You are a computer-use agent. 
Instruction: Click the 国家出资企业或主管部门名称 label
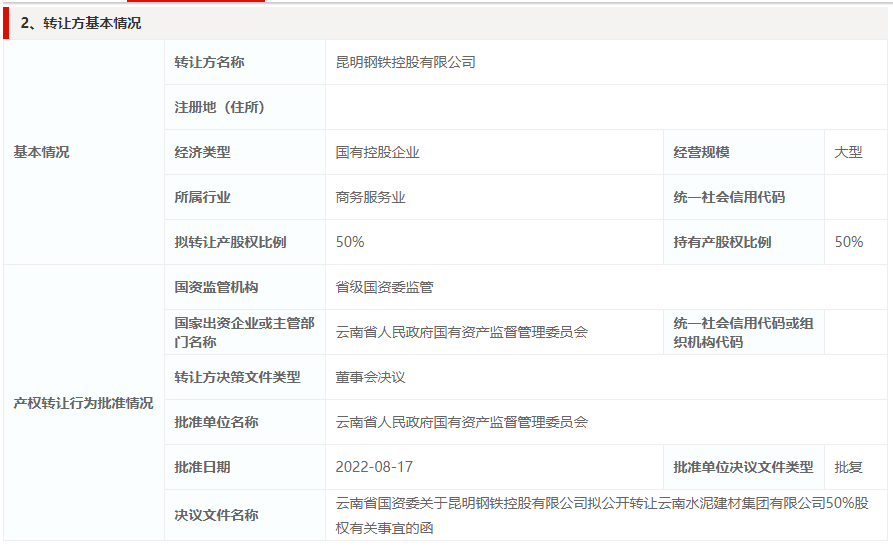(244, 332)
